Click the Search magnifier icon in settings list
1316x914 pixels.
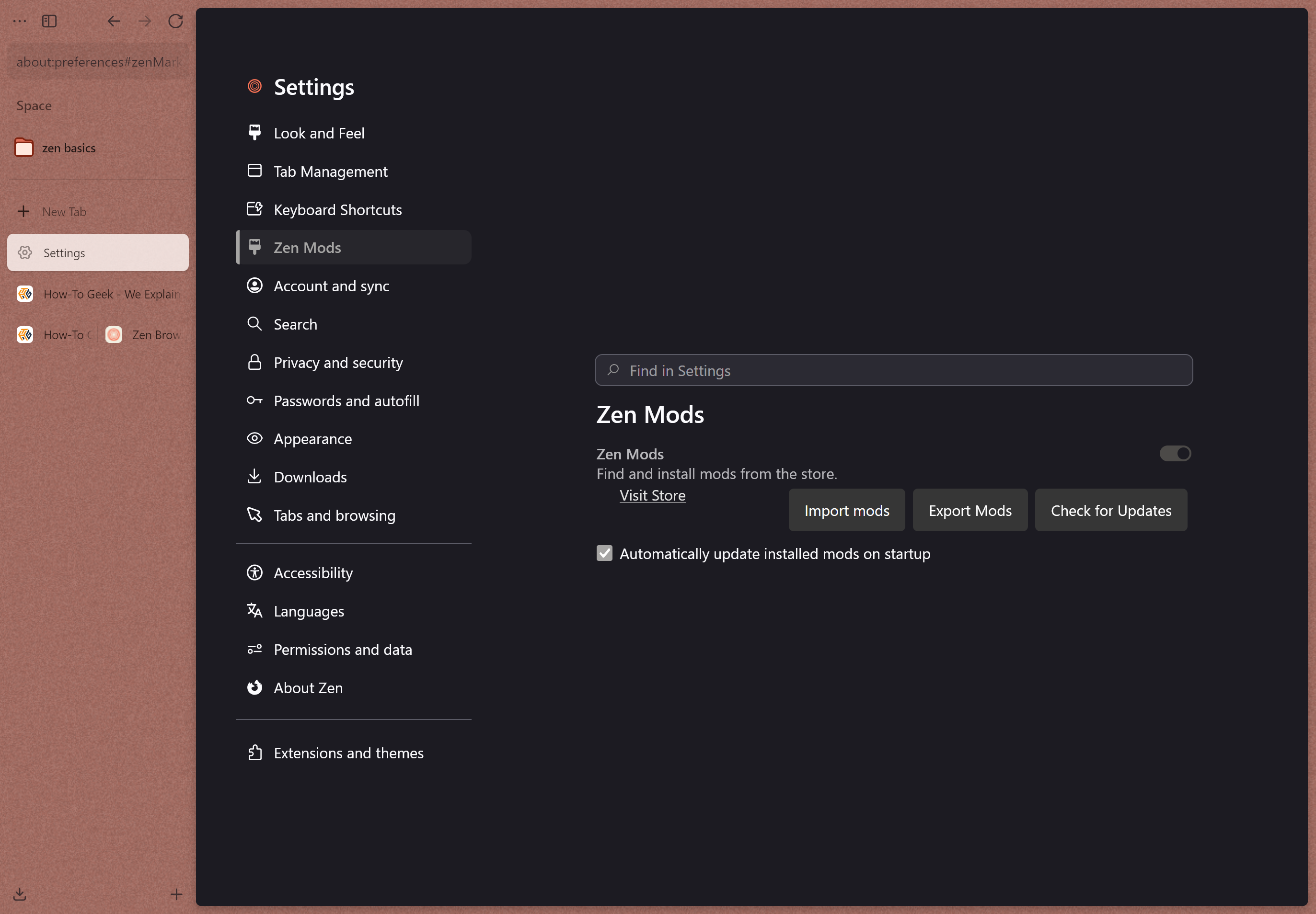tap(254, 323)
